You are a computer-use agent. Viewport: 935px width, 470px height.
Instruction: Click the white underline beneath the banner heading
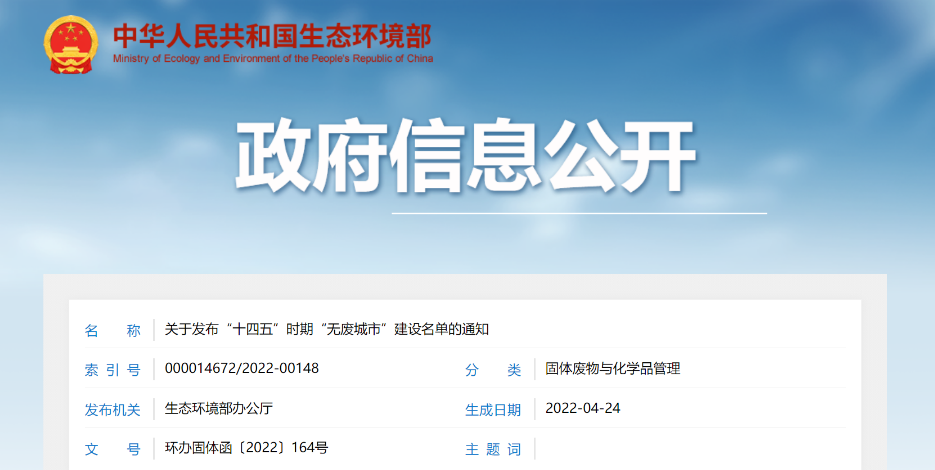[x=578, y=213]
